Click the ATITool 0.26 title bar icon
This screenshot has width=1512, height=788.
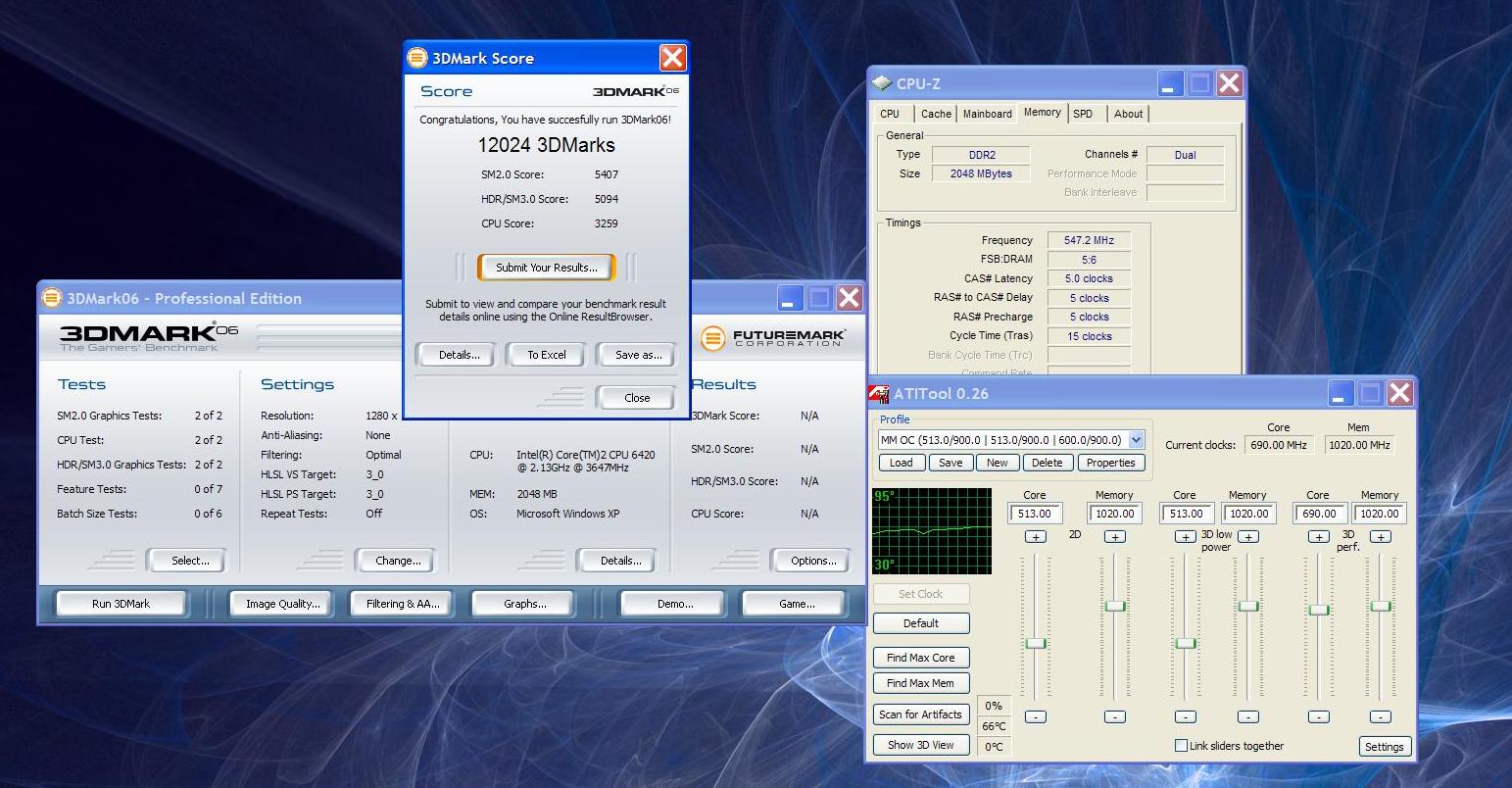[x=879, y=394]
